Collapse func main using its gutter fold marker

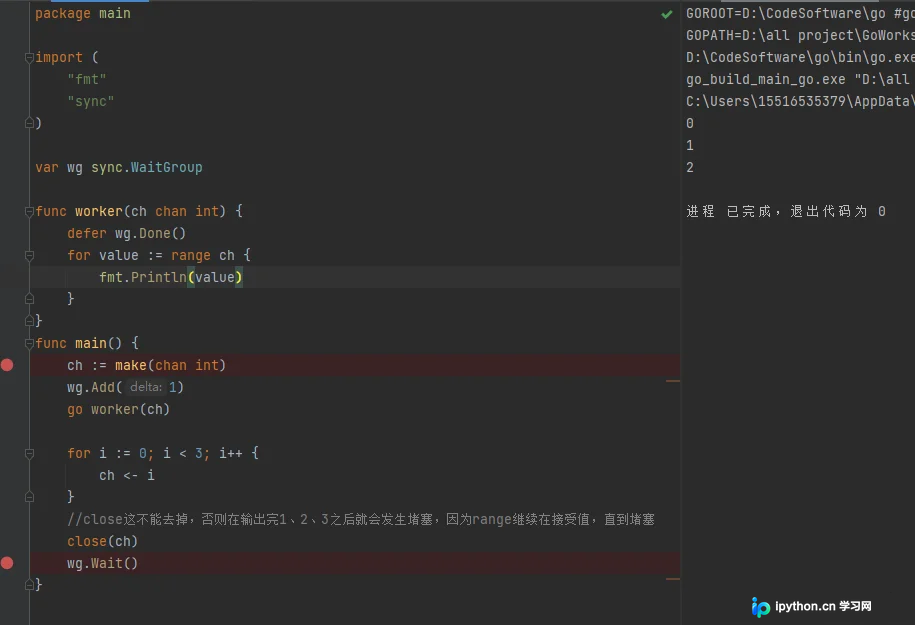[x=29, y=343]
